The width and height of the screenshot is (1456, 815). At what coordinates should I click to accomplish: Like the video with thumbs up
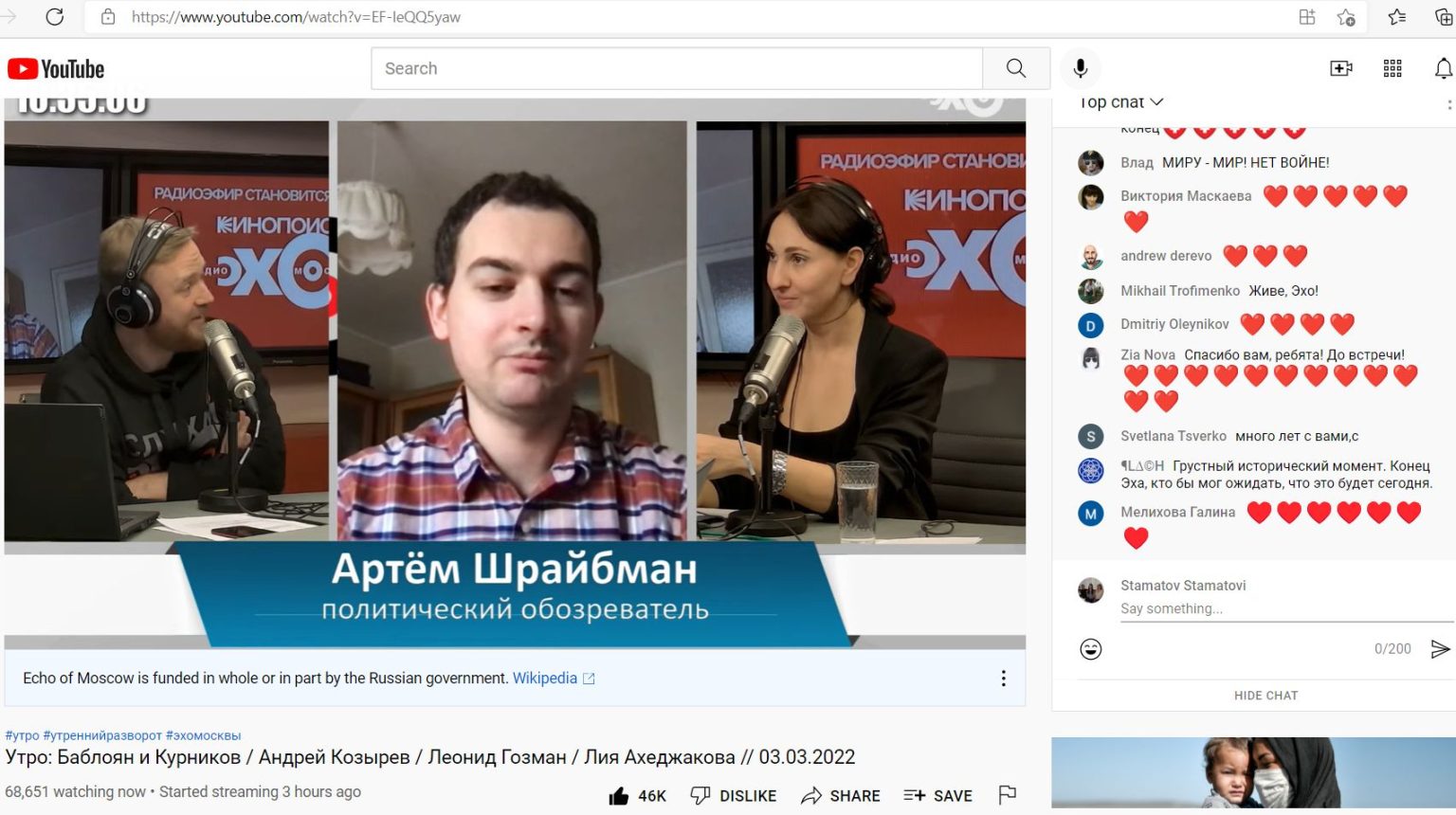pyautogui.click(x=620, y=796)
